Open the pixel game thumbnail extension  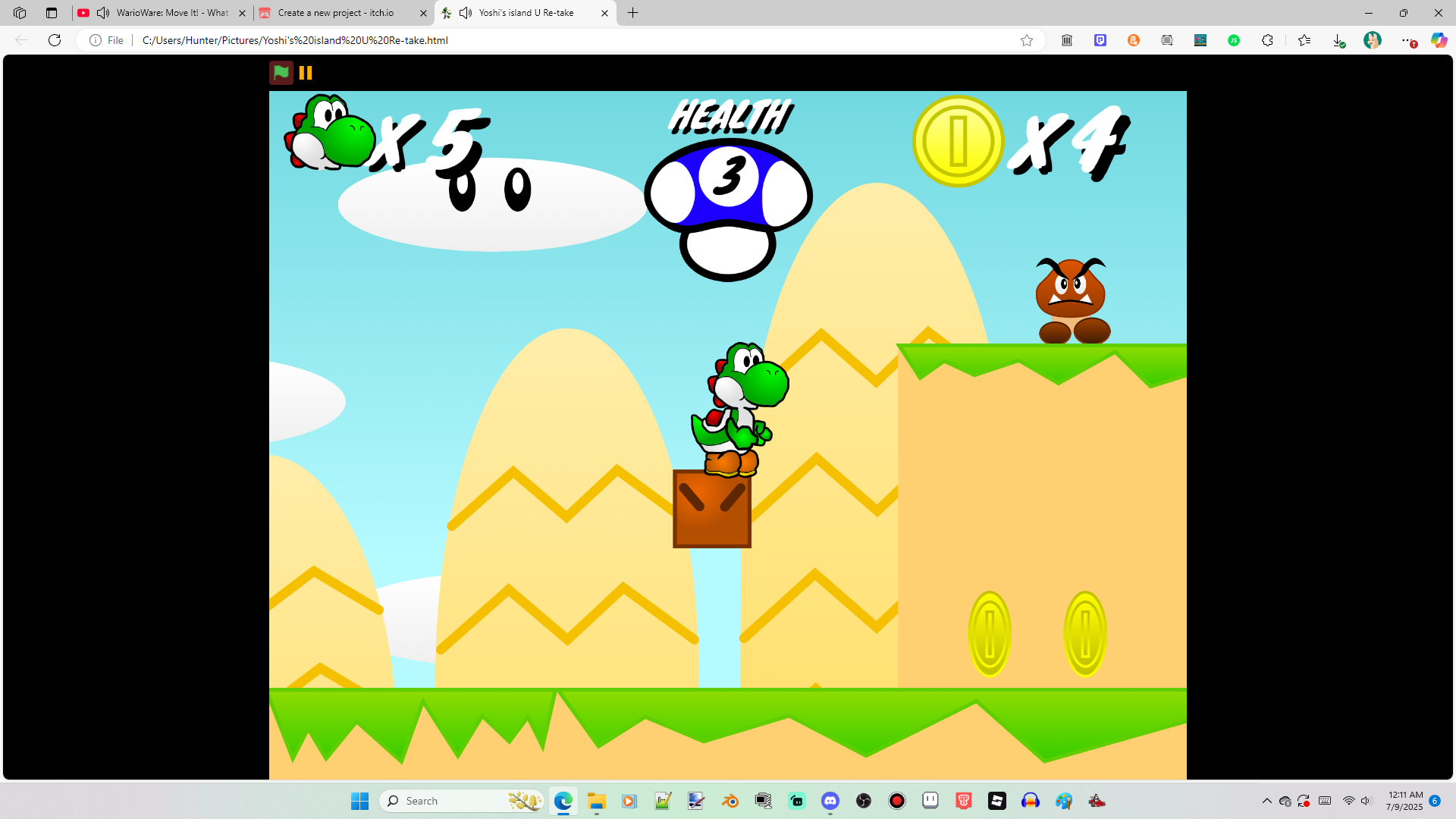[1200, 40]
